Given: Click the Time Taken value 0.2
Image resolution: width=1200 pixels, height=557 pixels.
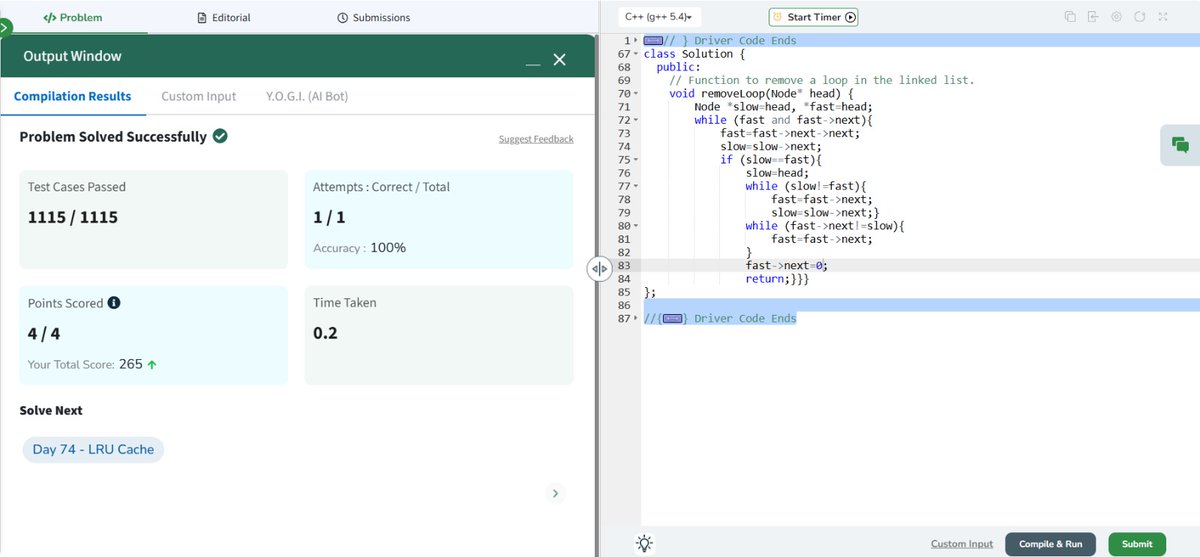Looking at the screenshot, I should tap(325, 333).
